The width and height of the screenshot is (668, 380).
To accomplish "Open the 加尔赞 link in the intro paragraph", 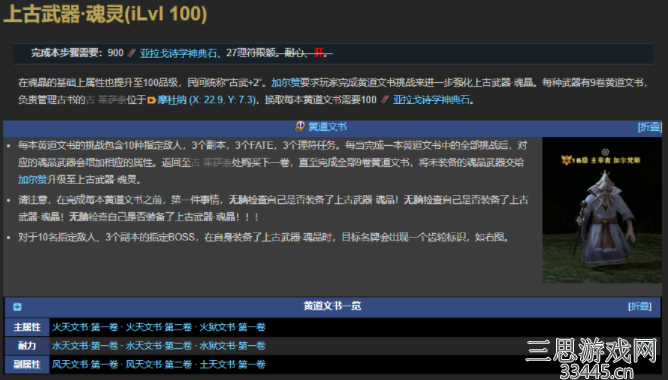I will 285,83.
